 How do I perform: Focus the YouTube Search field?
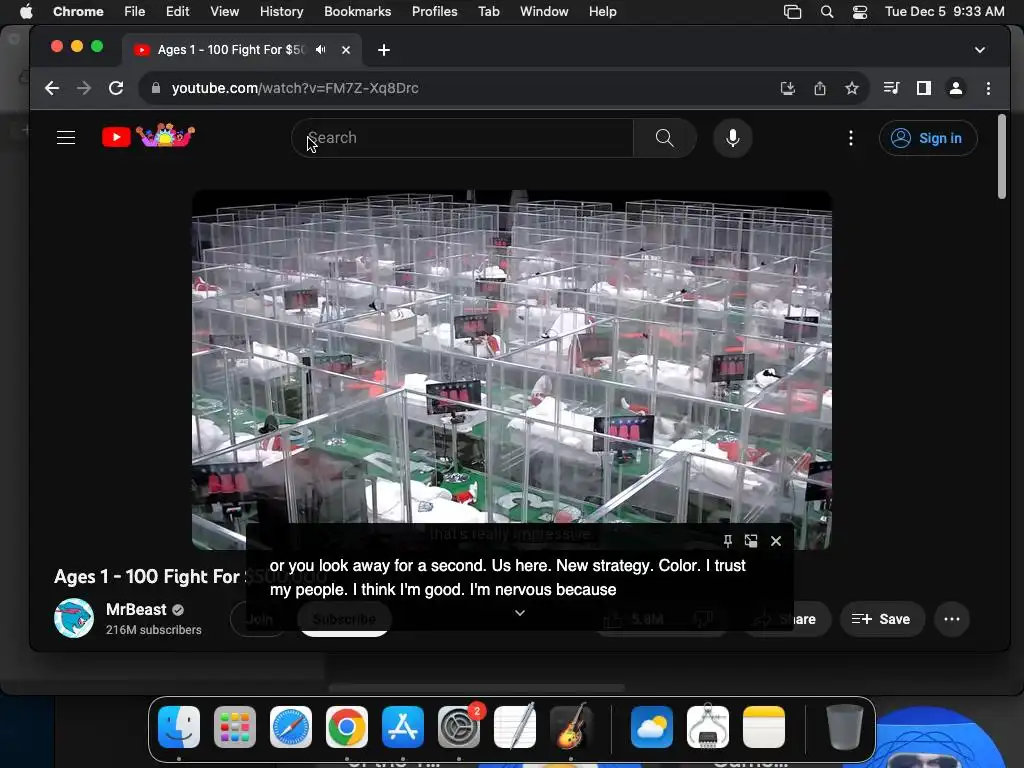(x=462, y=138)
